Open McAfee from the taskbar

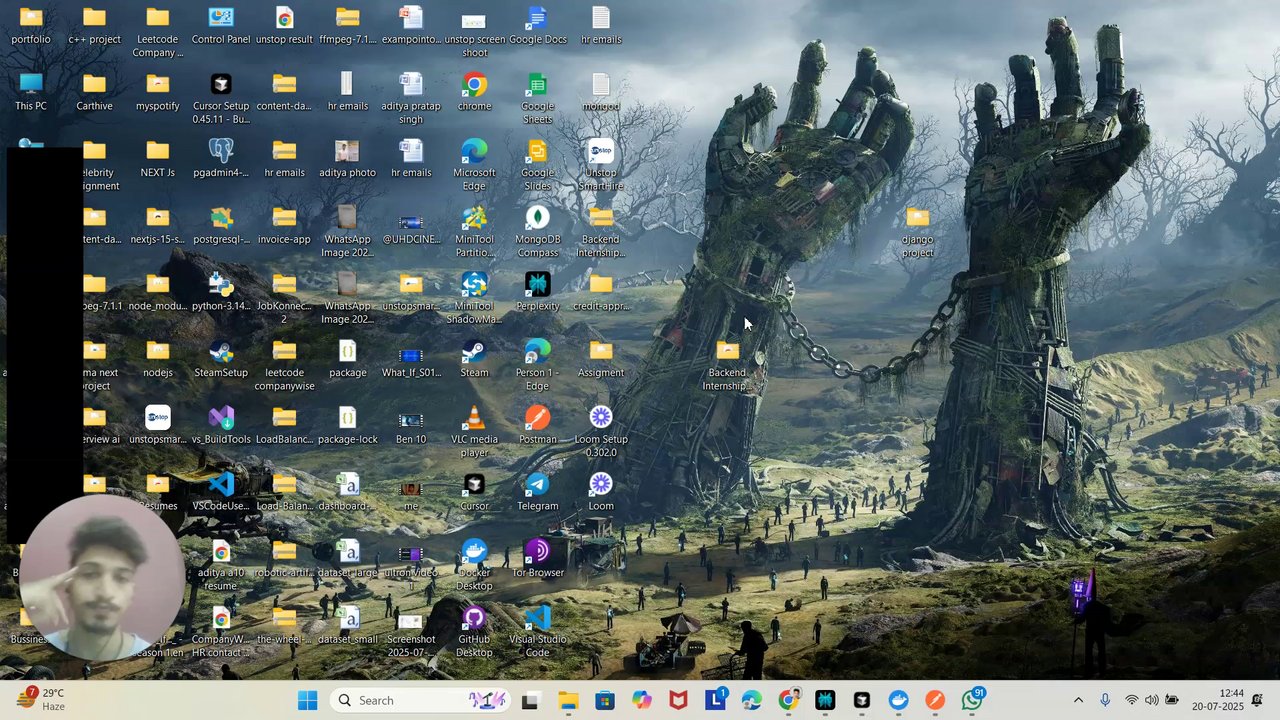(678, 700)
